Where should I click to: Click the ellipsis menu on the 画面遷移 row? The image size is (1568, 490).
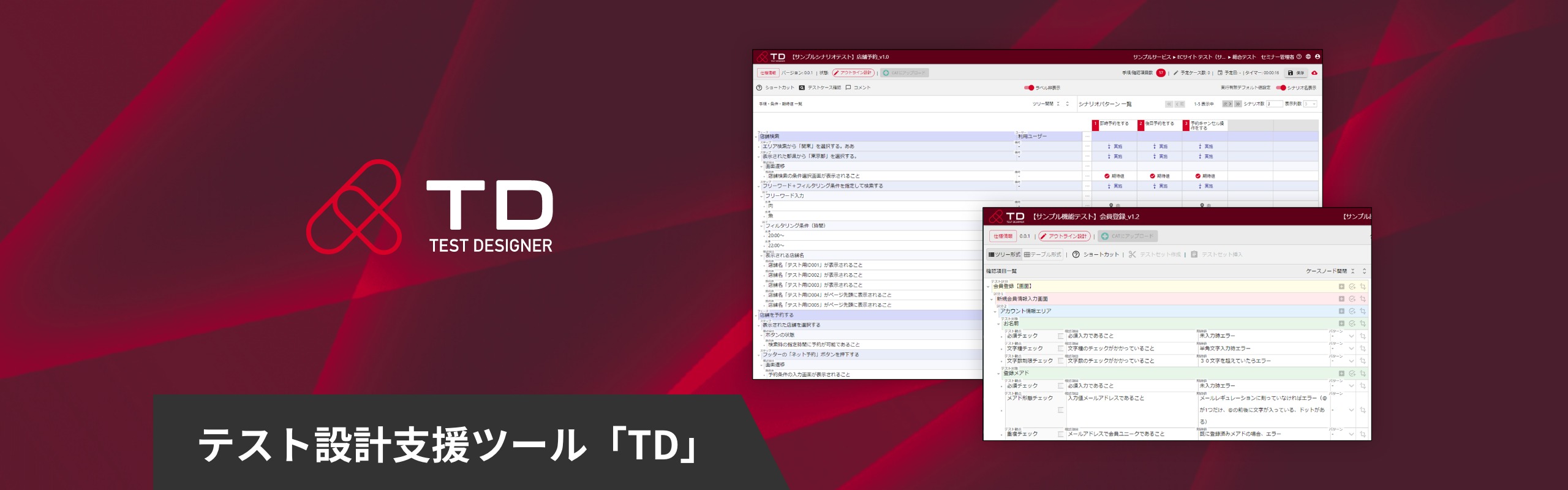point(1087,166)
